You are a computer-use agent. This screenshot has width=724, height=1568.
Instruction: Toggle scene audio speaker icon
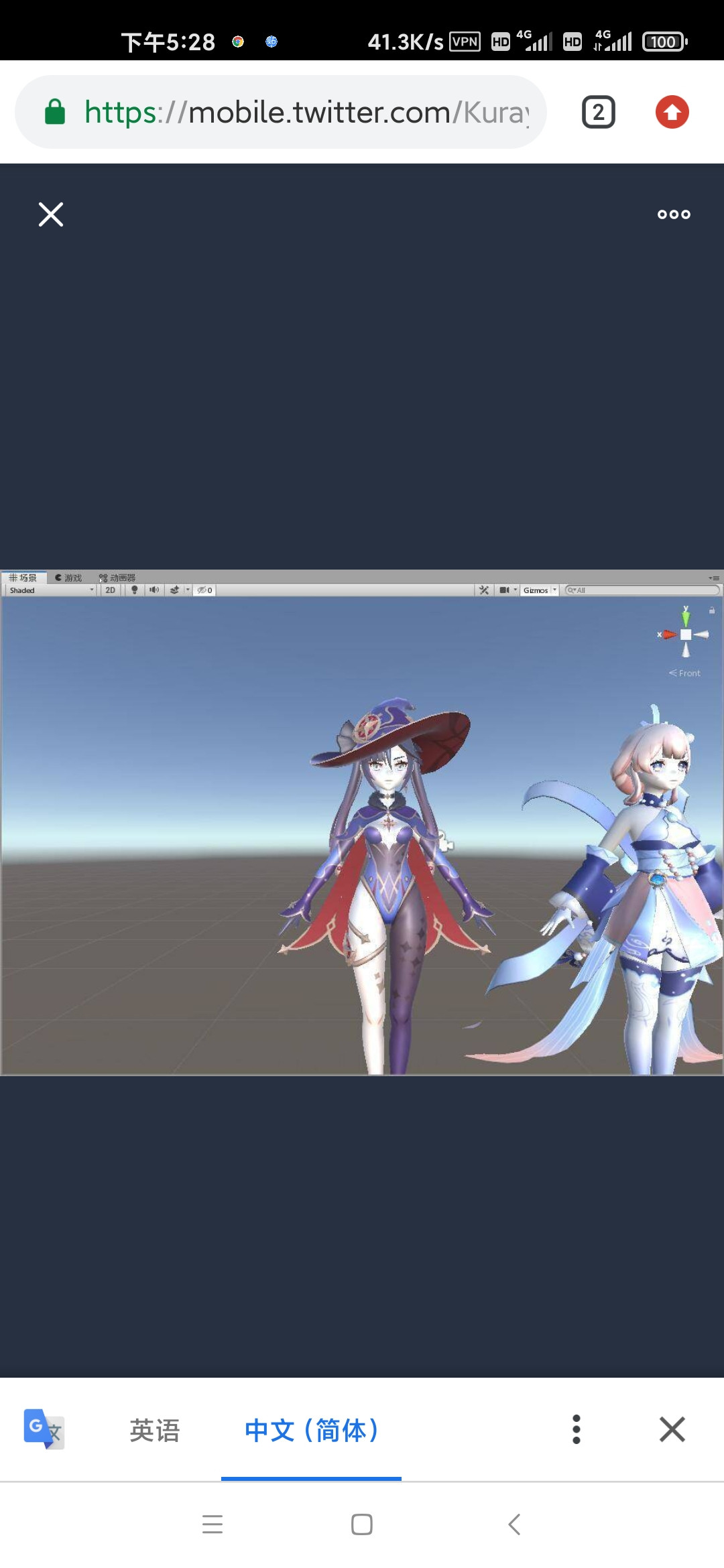click(154, 590)
